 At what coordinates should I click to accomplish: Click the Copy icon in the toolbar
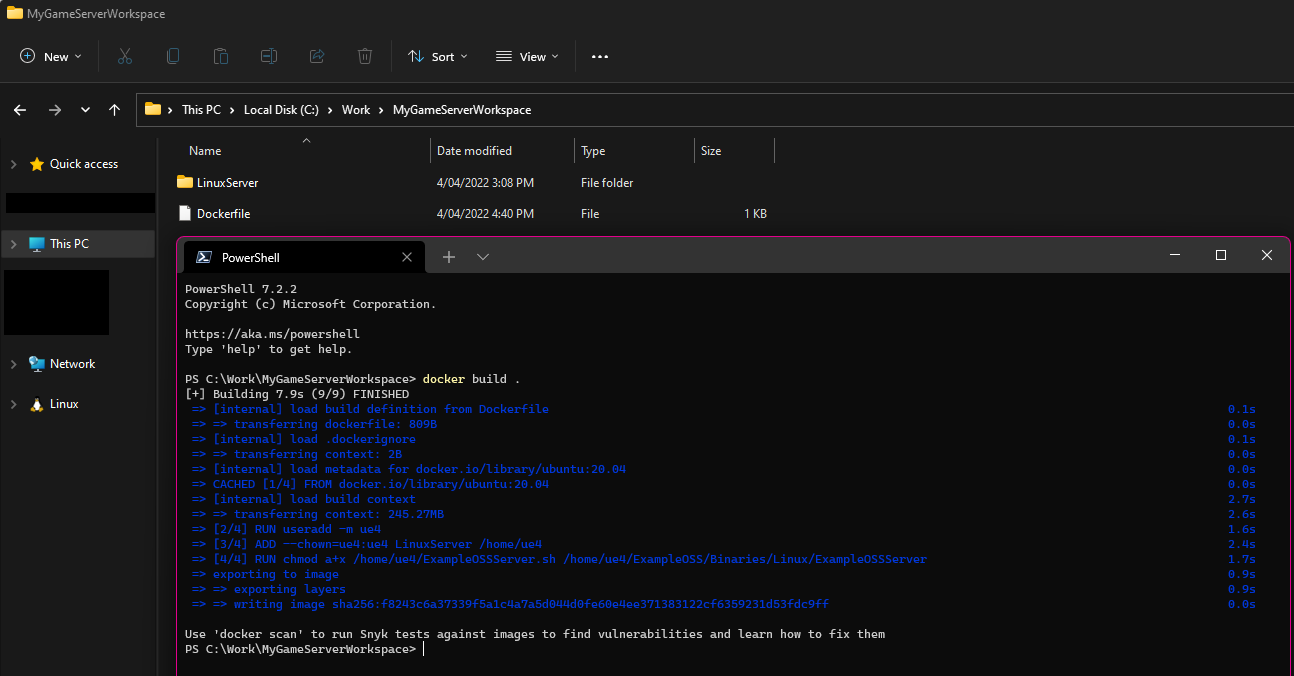[x=172, y=56]
